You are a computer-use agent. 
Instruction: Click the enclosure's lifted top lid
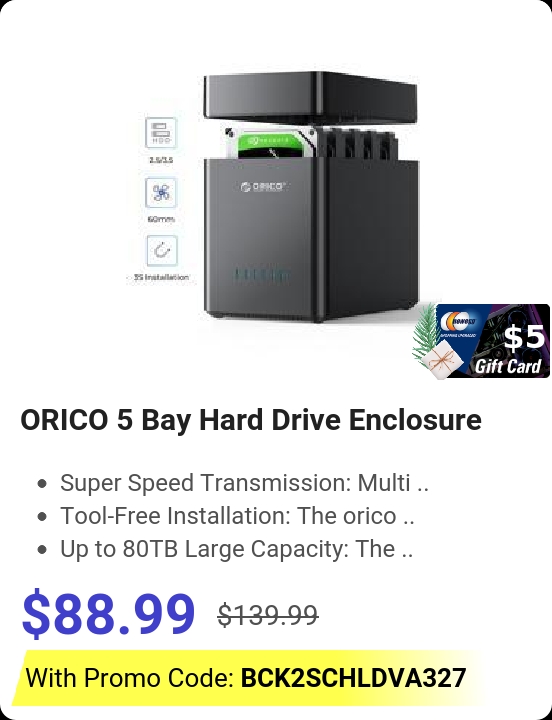click(x=310, y=99)
